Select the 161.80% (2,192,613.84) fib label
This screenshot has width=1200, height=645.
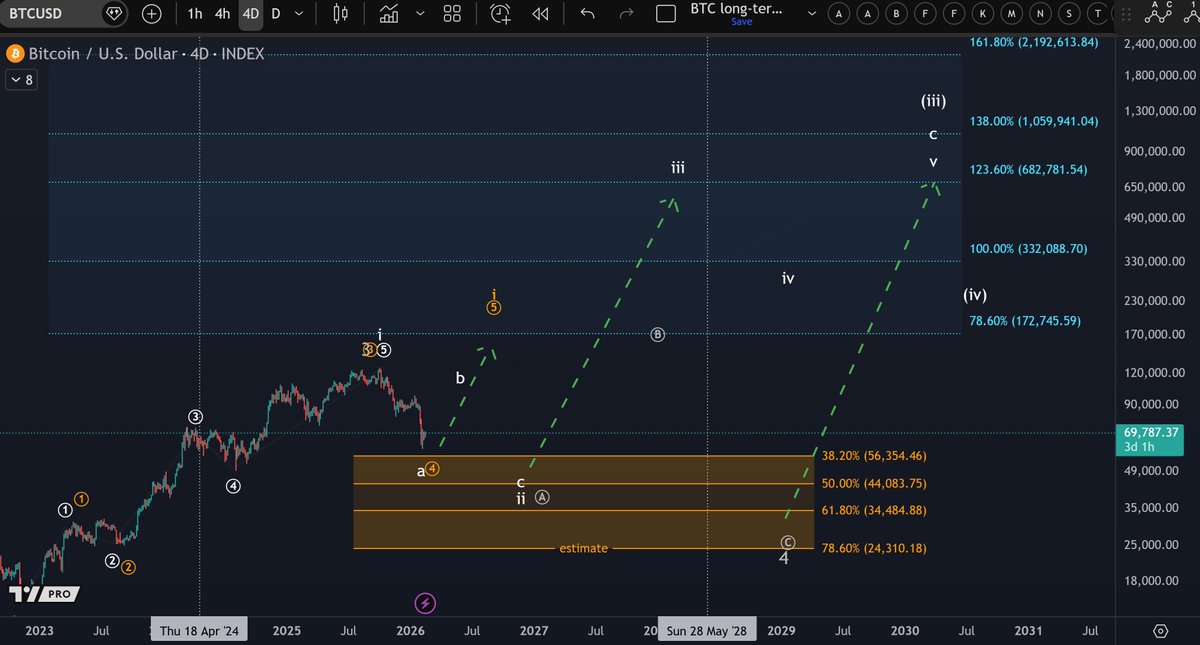tap(1034, 43)
